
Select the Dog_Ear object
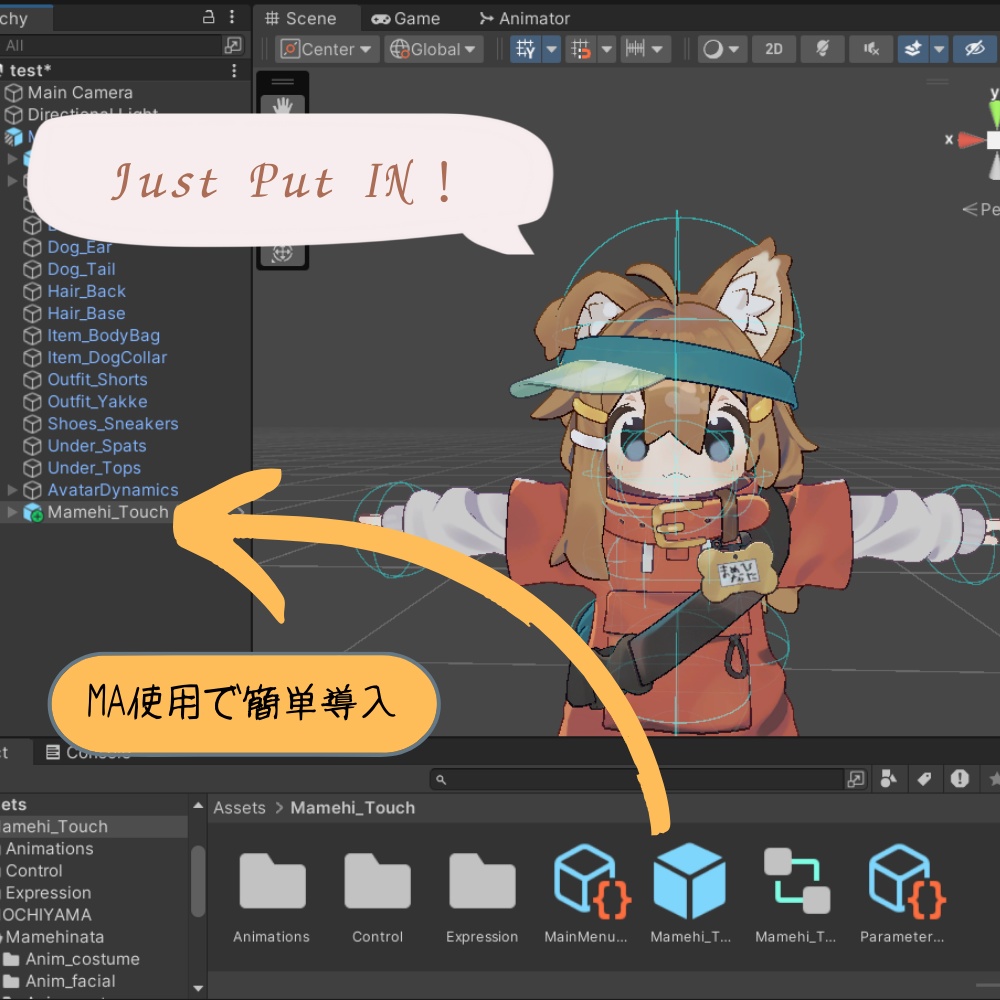tap(79, 247)
